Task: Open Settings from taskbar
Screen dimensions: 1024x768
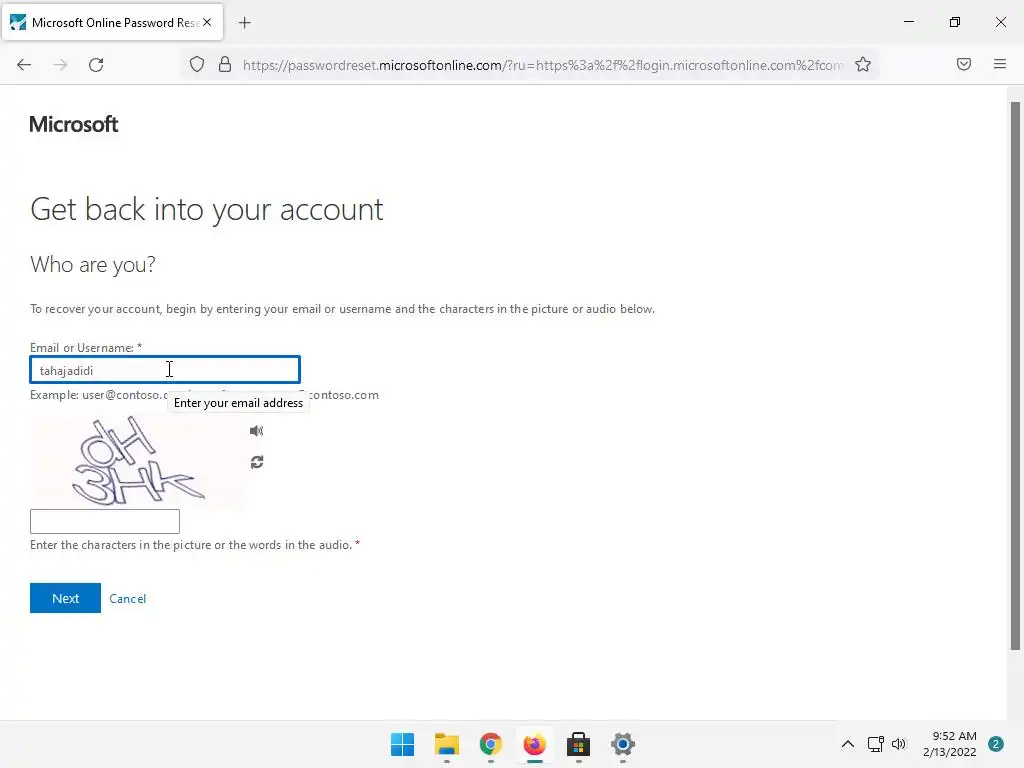Action: click(622, 744)
